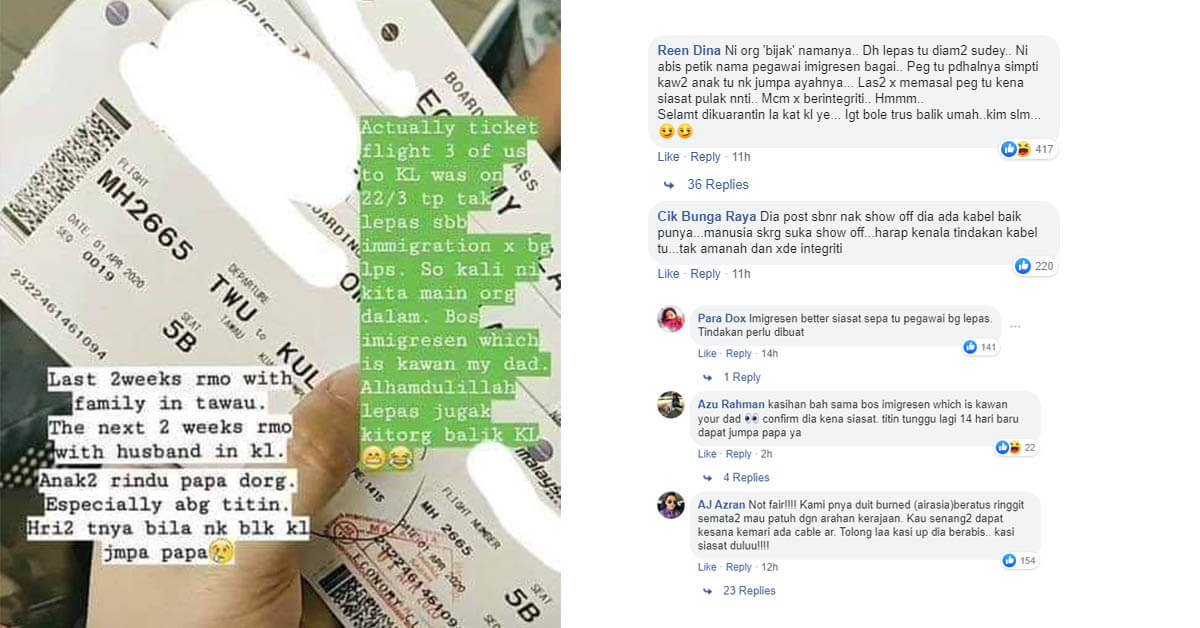This screenshot has width=1200, height=628.
Task: Open more options beside Para Dox's comment
Action: click(x=1015, y=326)
